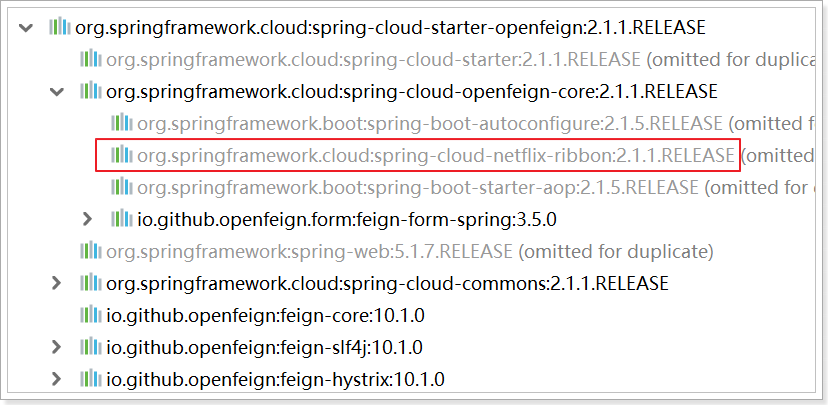
Task: Collapse the spring-cloud-openfeign-core node
Action: tap(57, 92)
